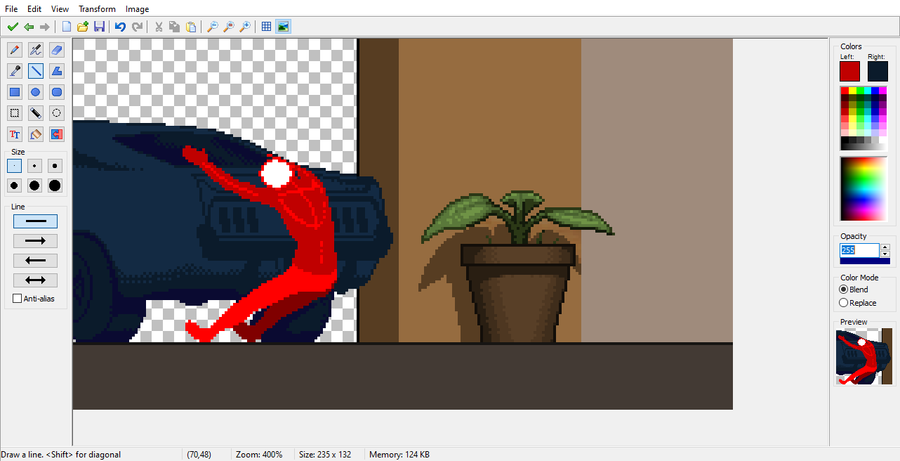Select the Eraser tool

pos(56,50)
